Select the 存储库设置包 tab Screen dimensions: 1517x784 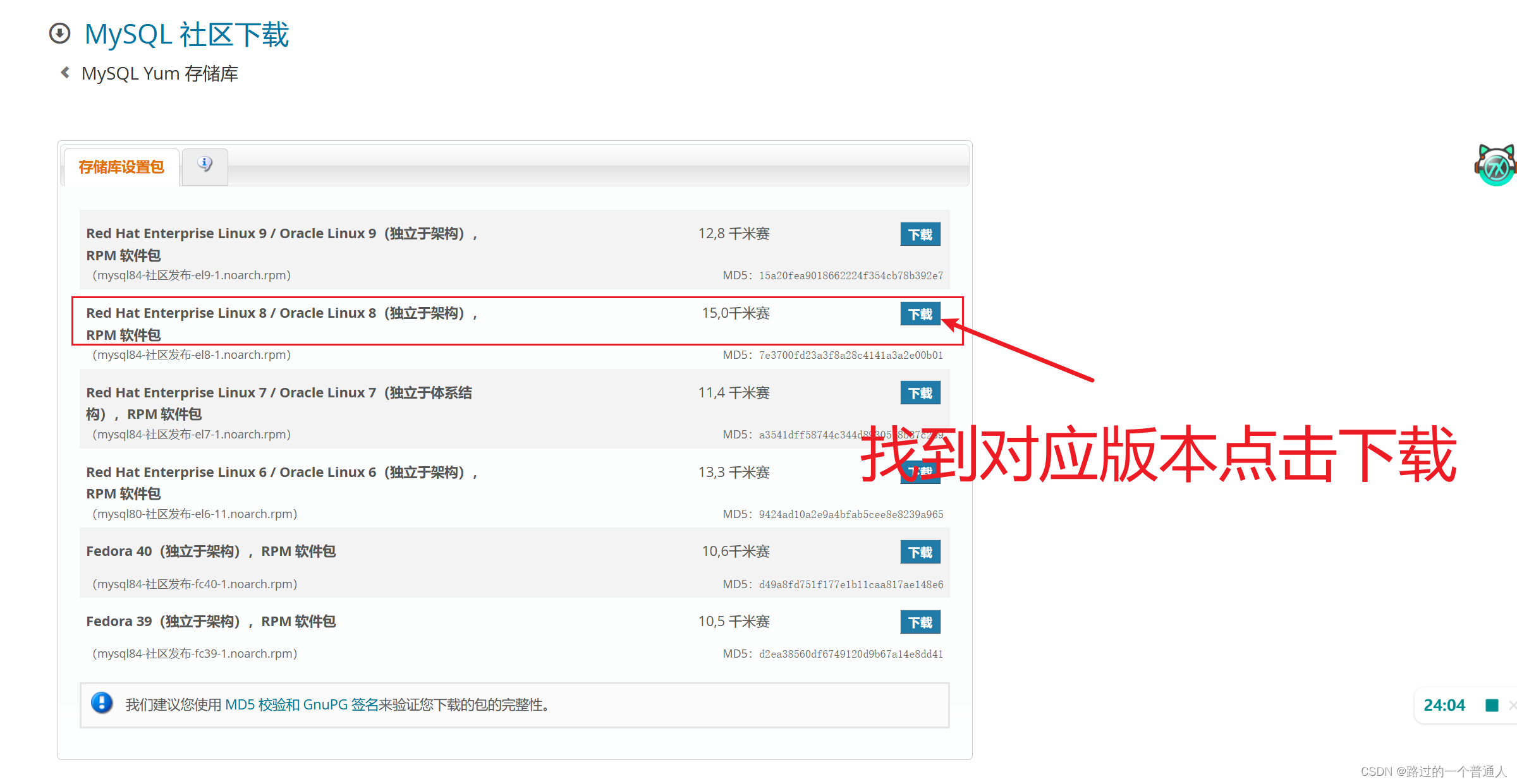coord(120,167)
